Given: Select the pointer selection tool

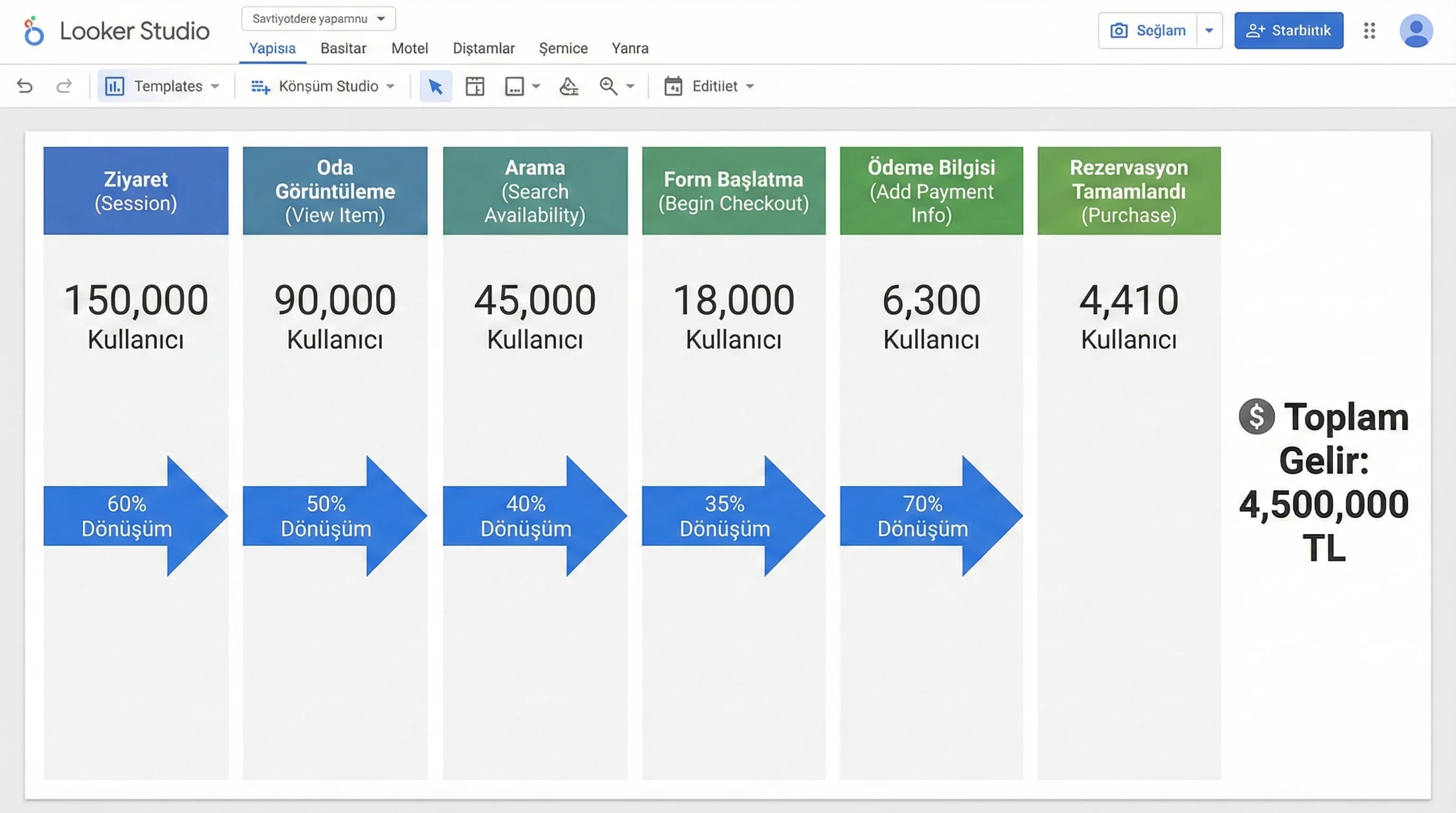Looking at the screenshot, I should [435, 86].
